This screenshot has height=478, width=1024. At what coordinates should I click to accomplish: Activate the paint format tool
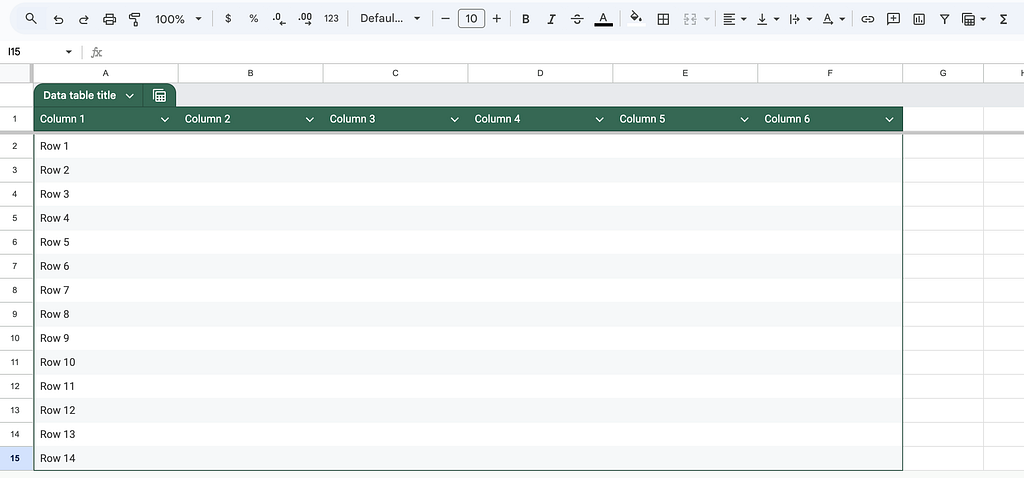point(135,19)
